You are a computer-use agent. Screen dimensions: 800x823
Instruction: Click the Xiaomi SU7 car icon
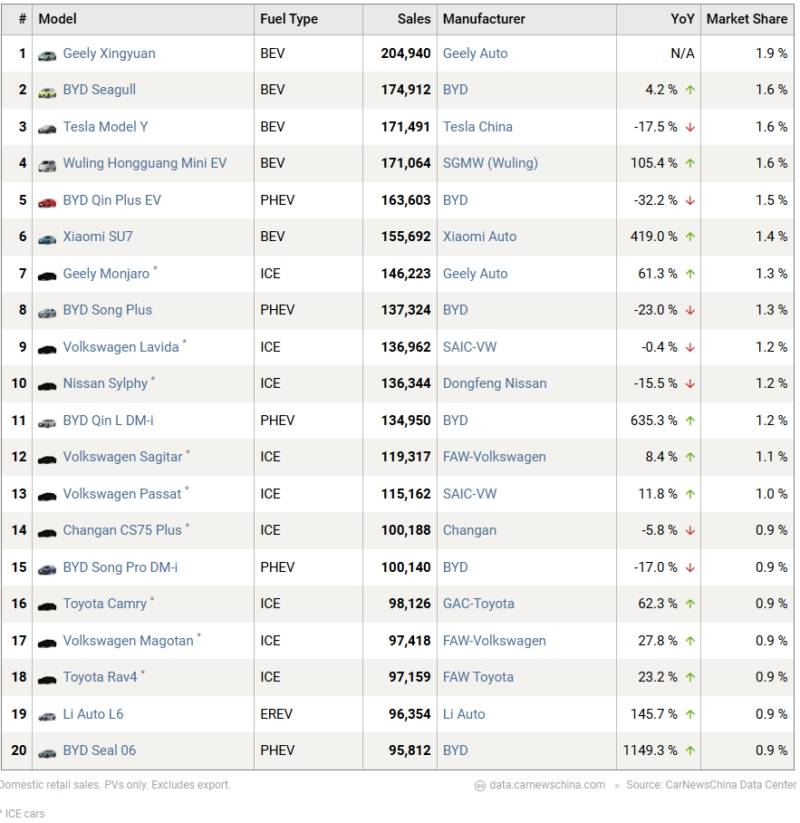47,238
